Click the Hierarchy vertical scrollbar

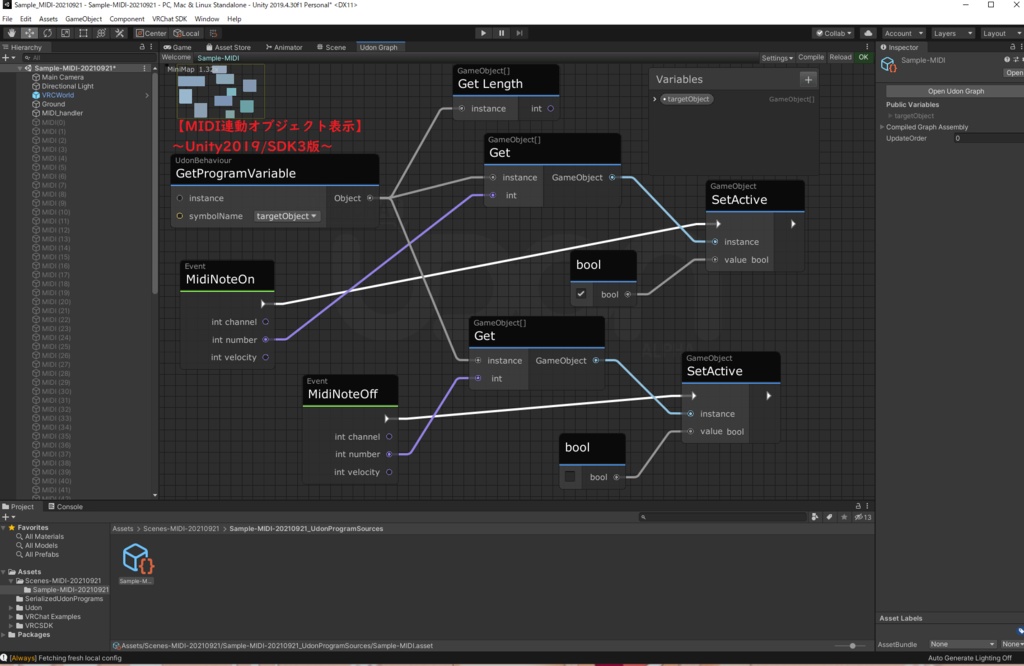[x=155, y=183]
